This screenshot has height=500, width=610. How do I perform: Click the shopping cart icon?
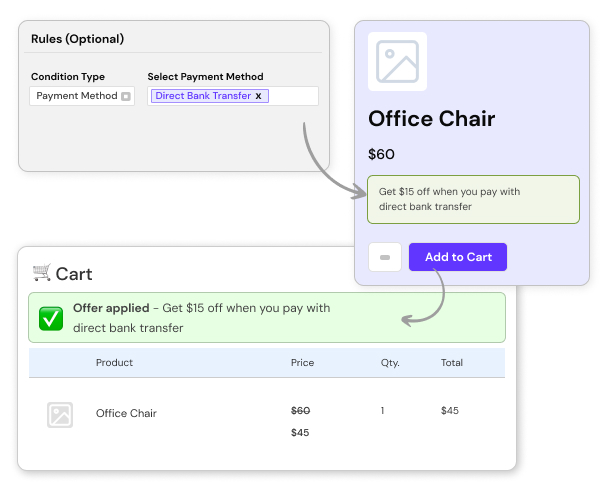pos(41,272)
